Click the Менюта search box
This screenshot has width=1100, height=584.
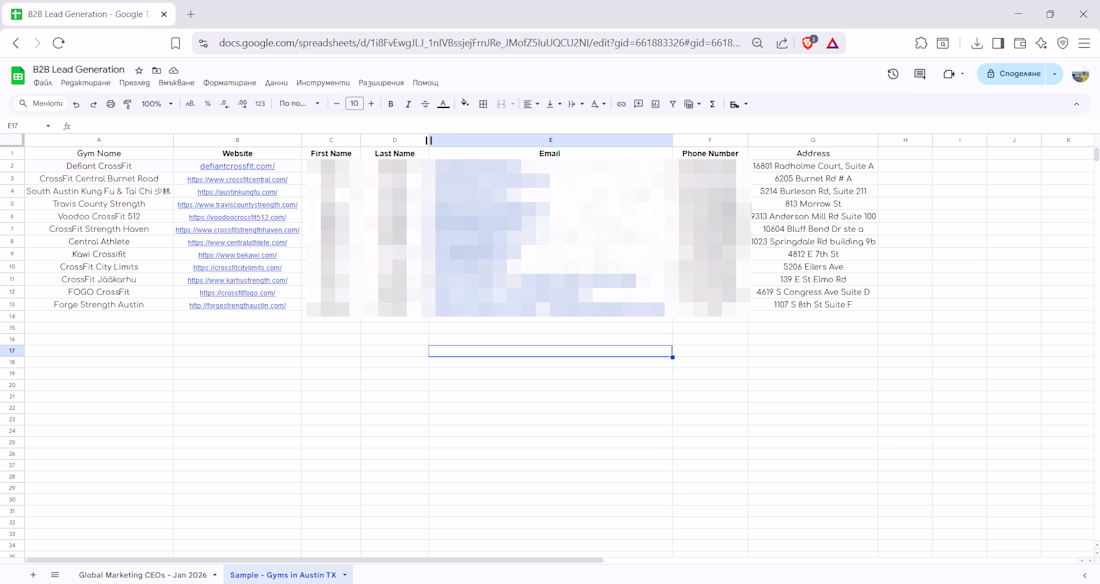pos(41,104)
